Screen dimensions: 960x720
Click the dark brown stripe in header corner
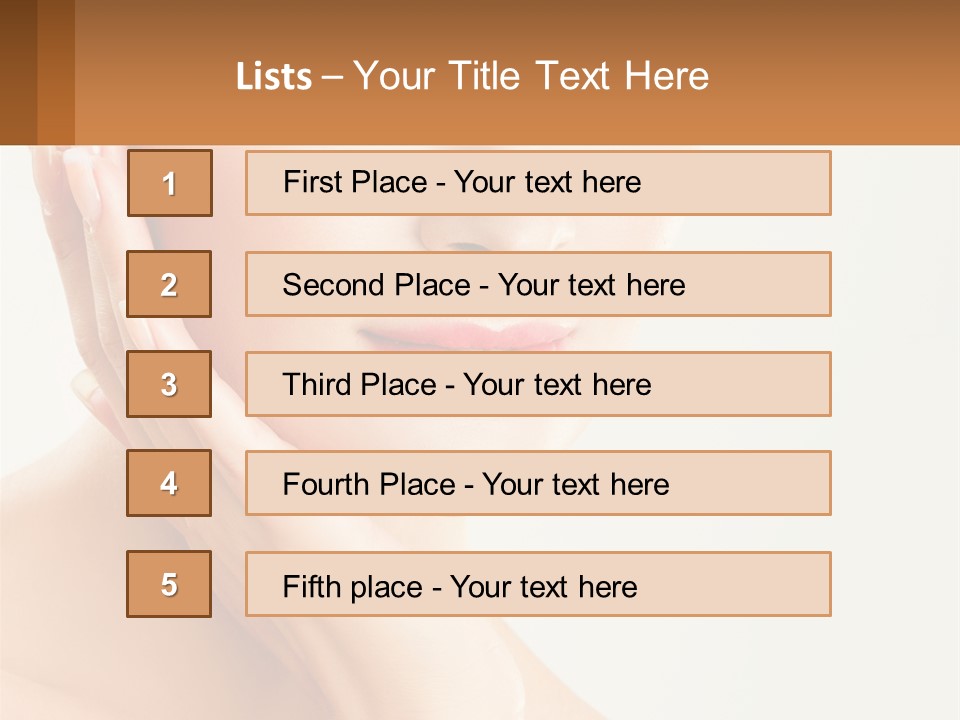coord(18,72)
